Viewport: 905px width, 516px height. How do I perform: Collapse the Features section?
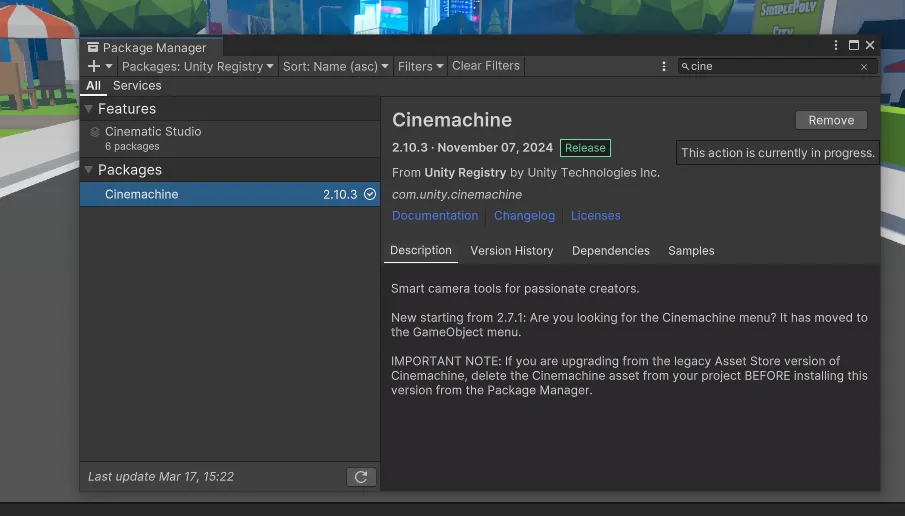point(88,109)
